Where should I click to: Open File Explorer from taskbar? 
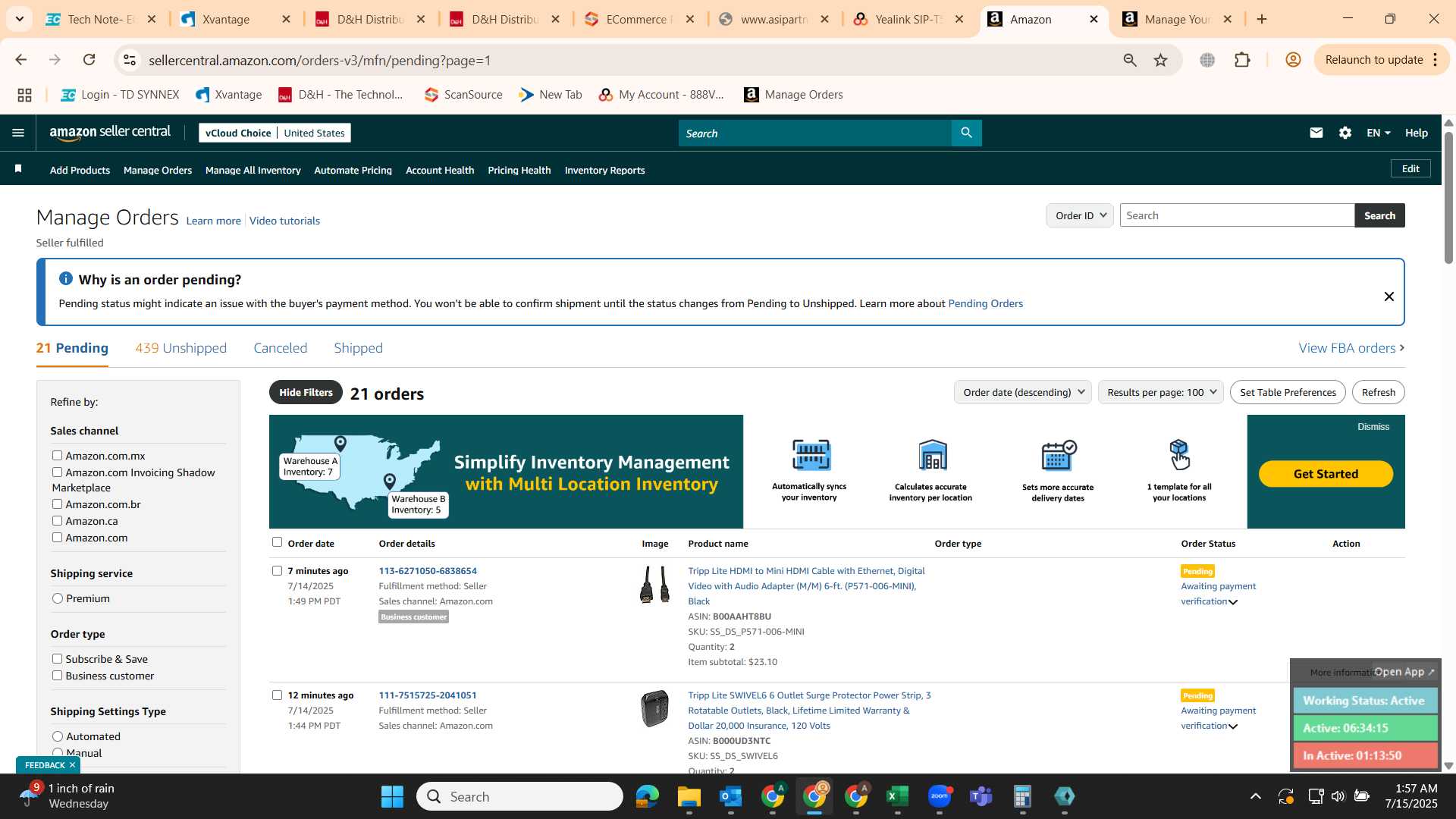click(689, 796)
